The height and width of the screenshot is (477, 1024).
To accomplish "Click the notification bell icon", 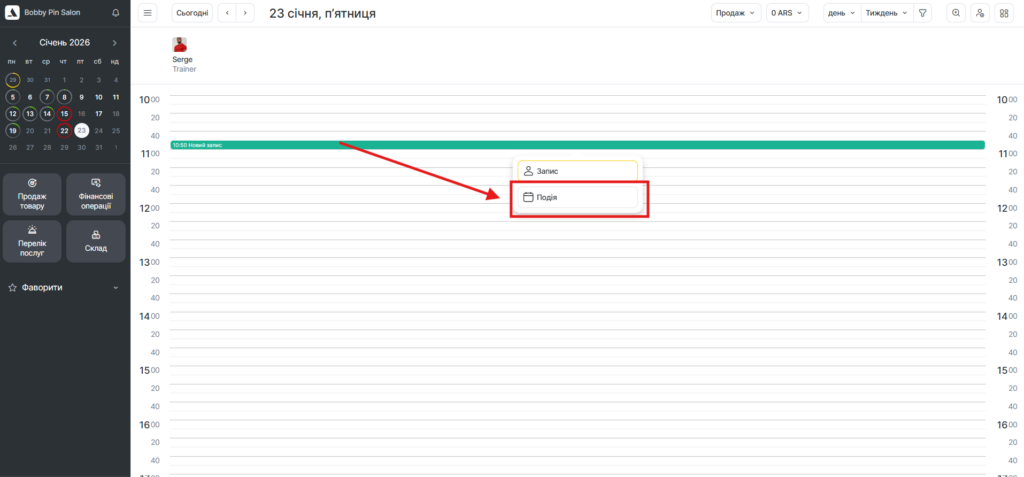I will click(x=115, y=13).
